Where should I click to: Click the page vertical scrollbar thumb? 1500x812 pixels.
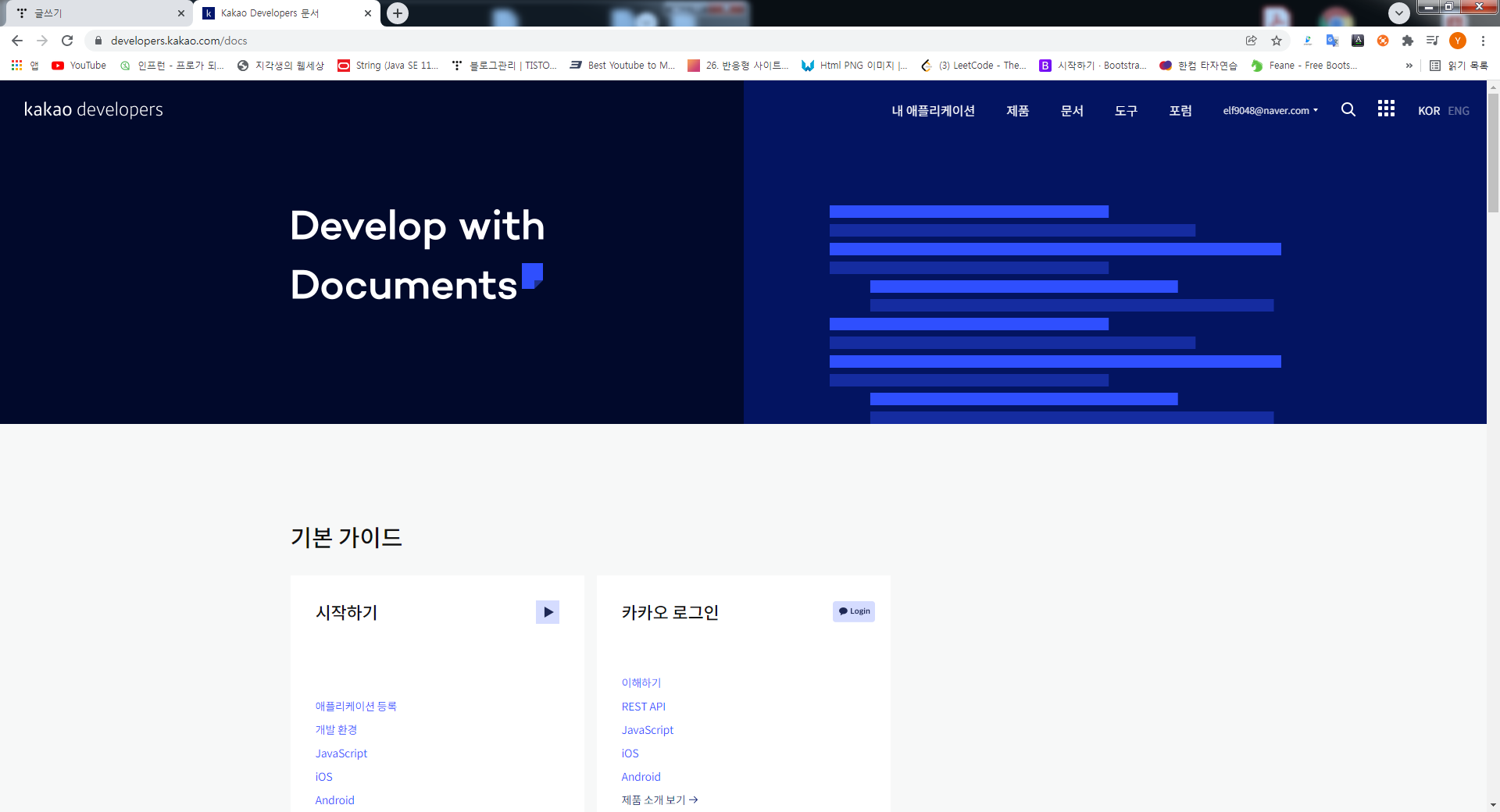pos(1493,152)
